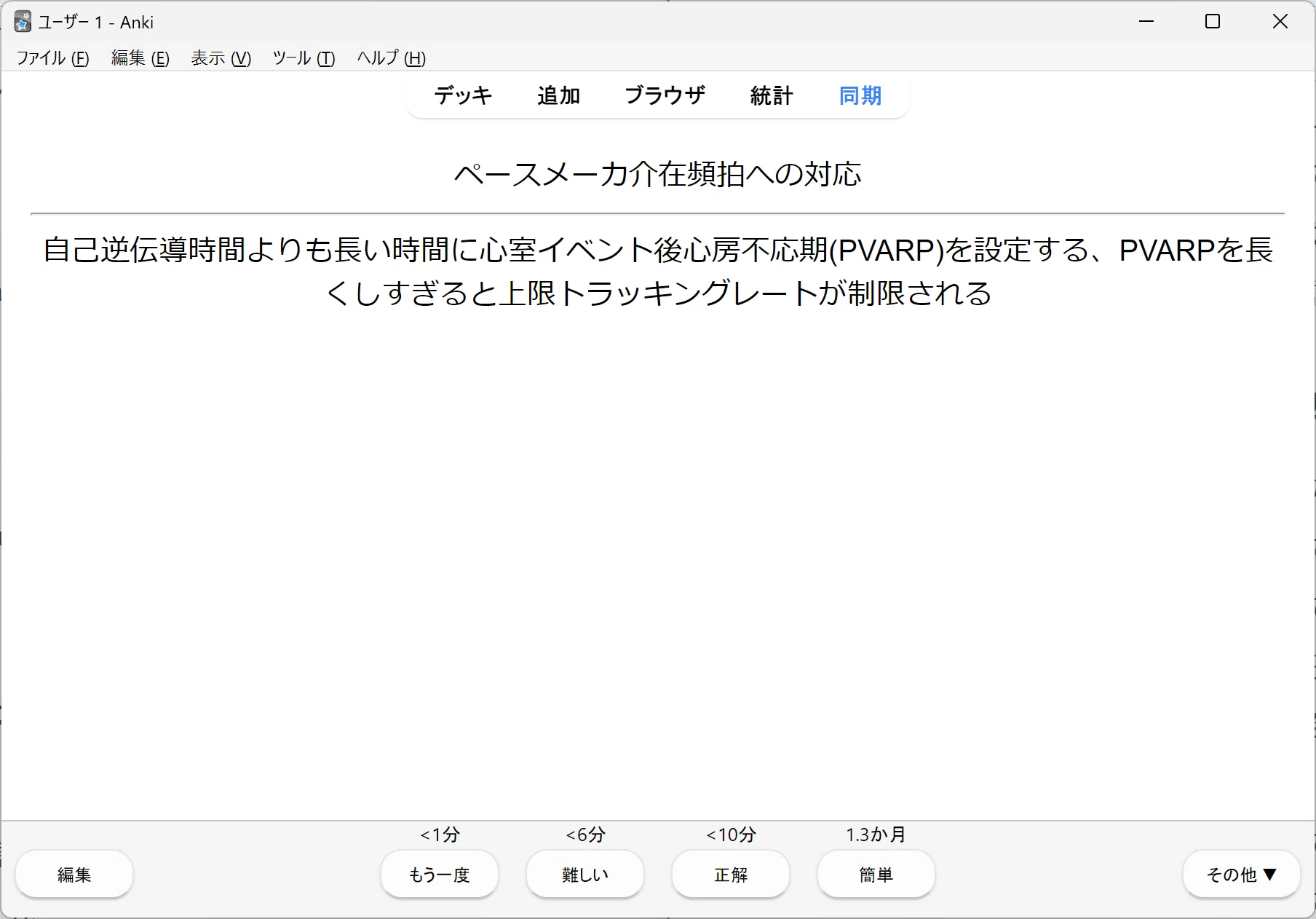Click the answer text about PVARP
The height and width of the screenshot is (919, 1316).
[x=658, y=272]
